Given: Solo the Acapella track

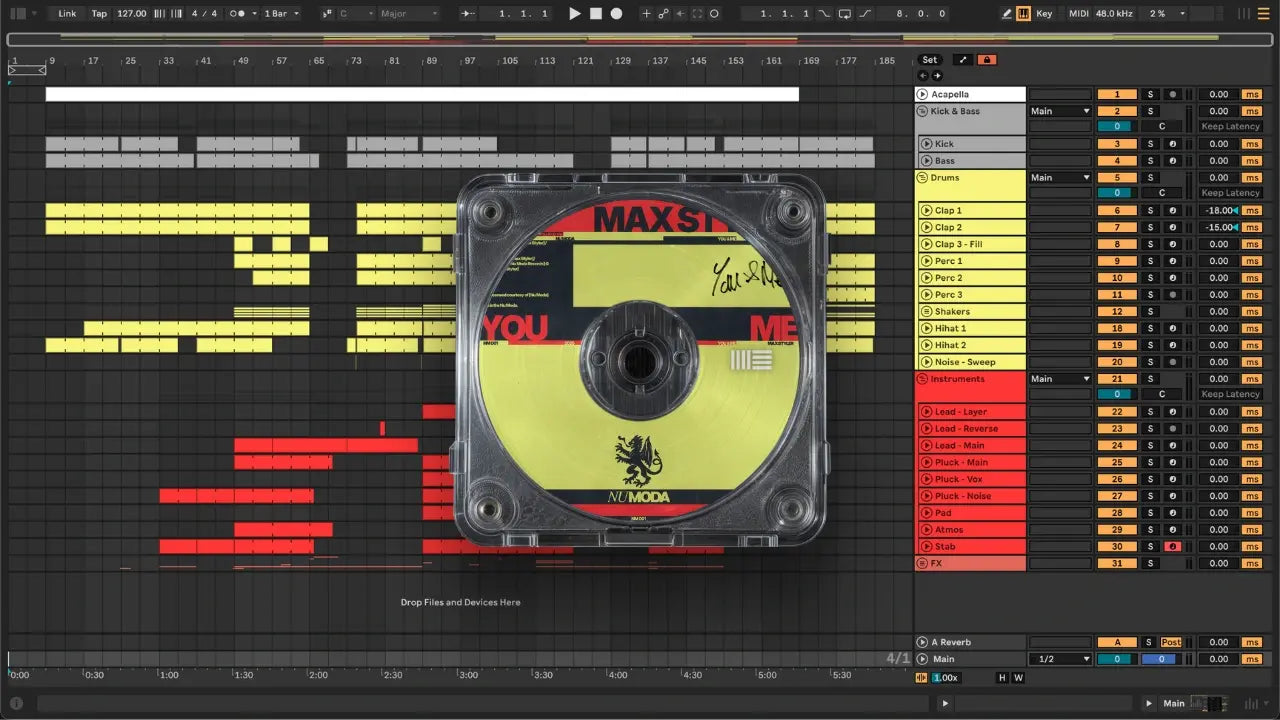Looking at the screenshot, I should pyautogui.click(x=1150, y=95).
